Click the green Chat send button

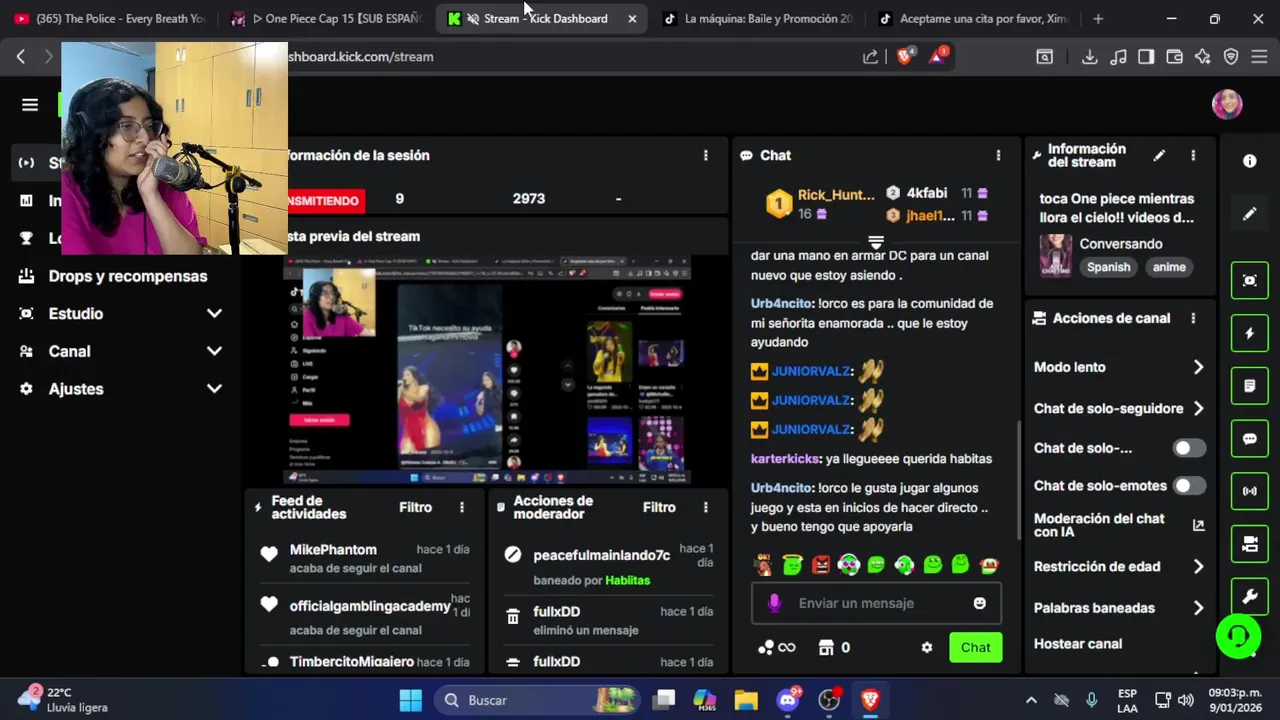coord(975,647)
